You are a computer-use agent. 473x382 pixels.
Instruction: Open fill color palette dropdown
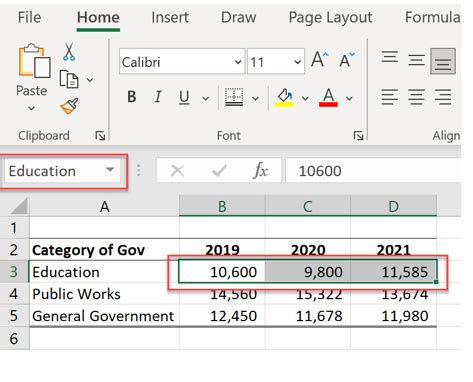point(305,98)
